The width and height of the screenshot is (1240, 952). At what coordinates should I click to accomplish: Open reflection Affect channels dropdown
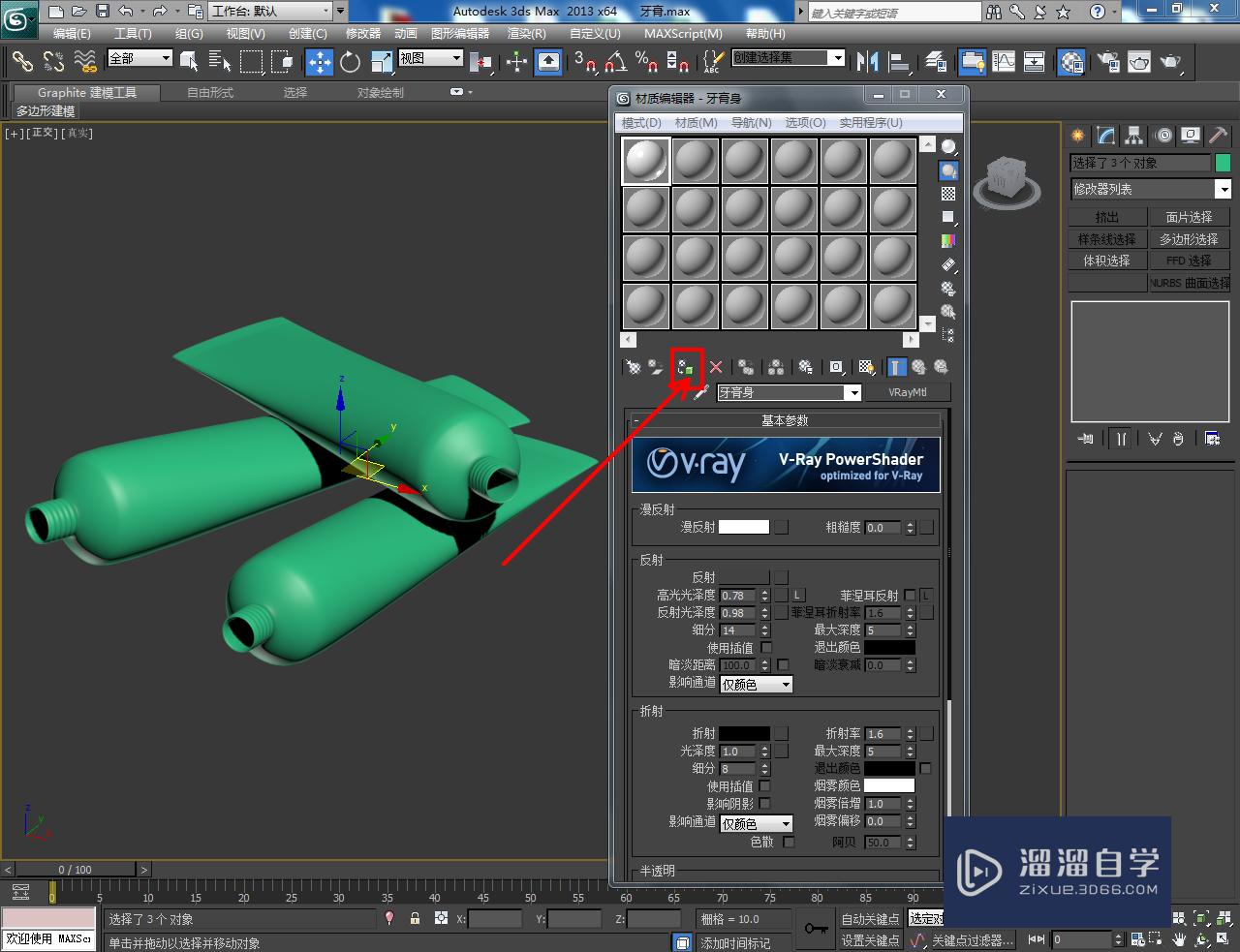[x=757, y=684]
